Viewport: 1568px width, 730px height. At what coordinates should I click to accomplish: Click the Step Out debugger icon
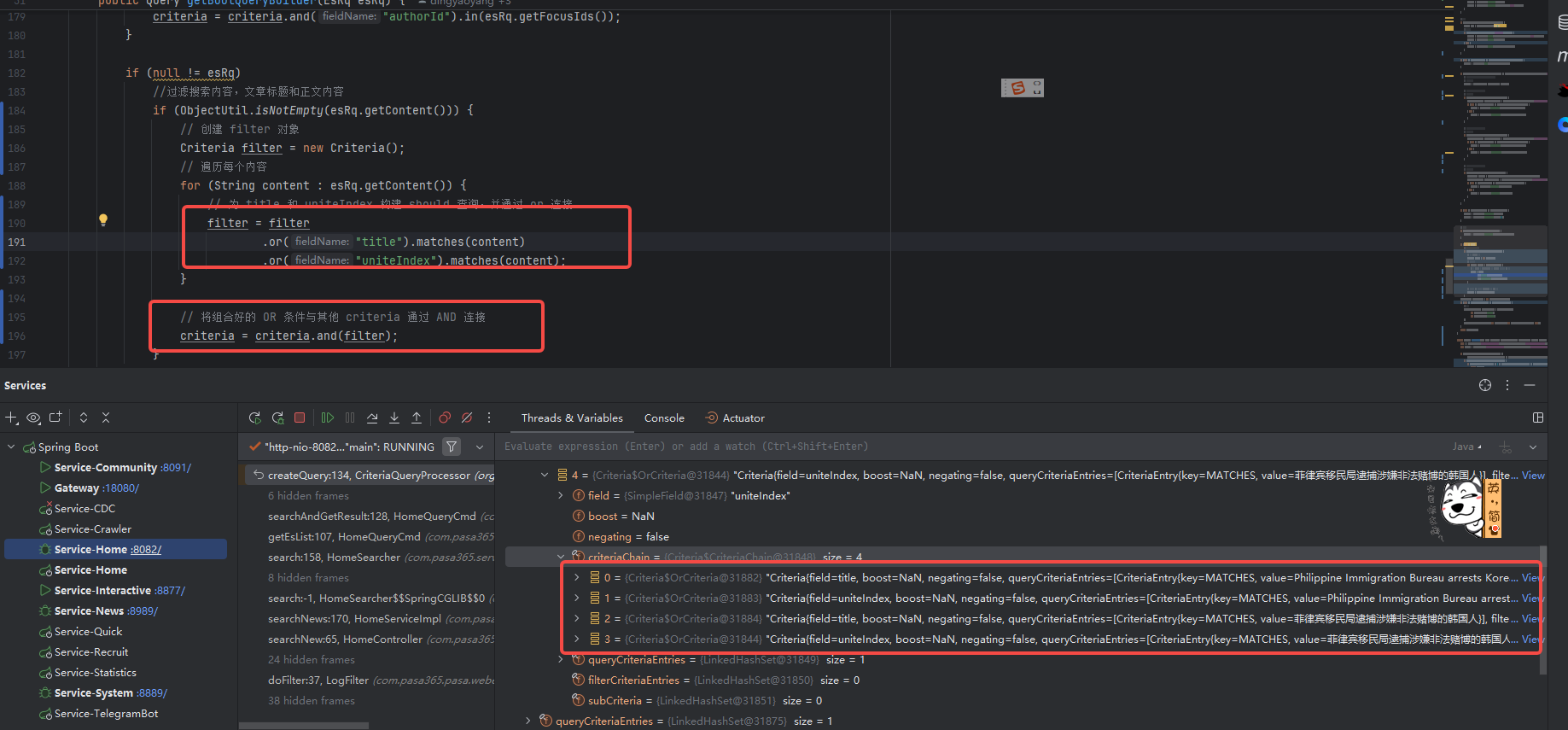pos(417,418)
